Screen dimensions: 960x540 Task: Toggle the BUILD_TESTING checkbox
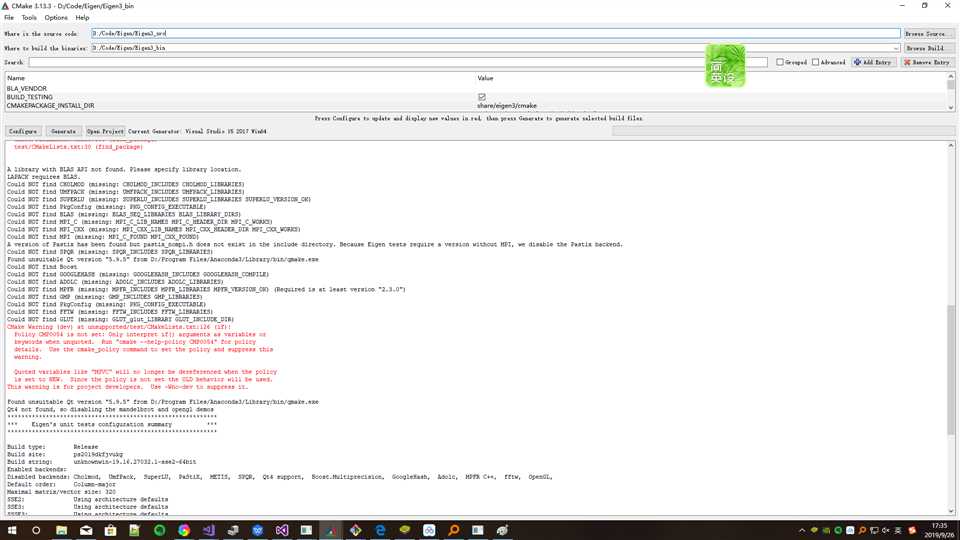(482, 97)
